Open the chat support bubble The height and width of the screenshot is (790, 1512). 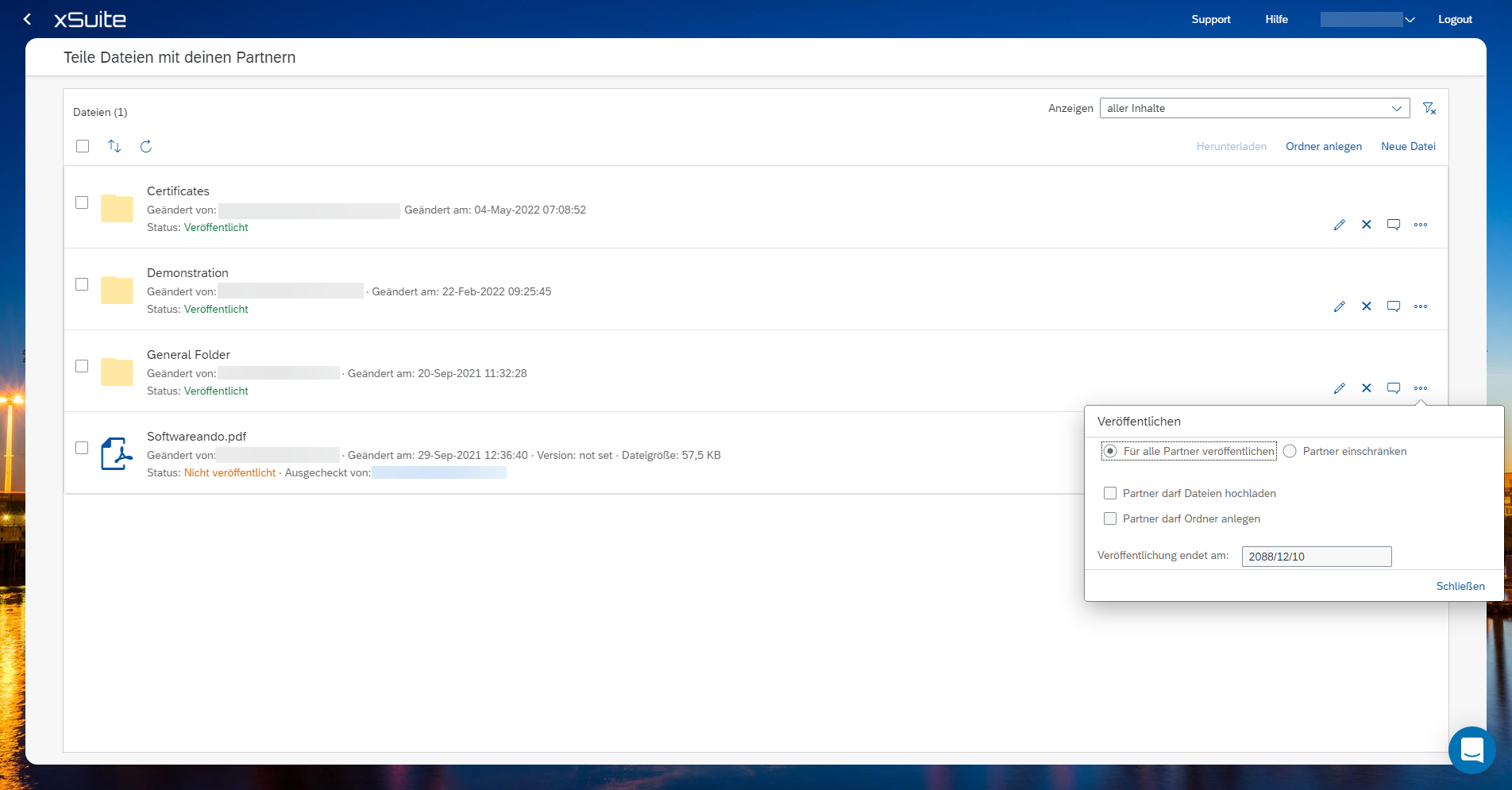(x=1471, y=750)
